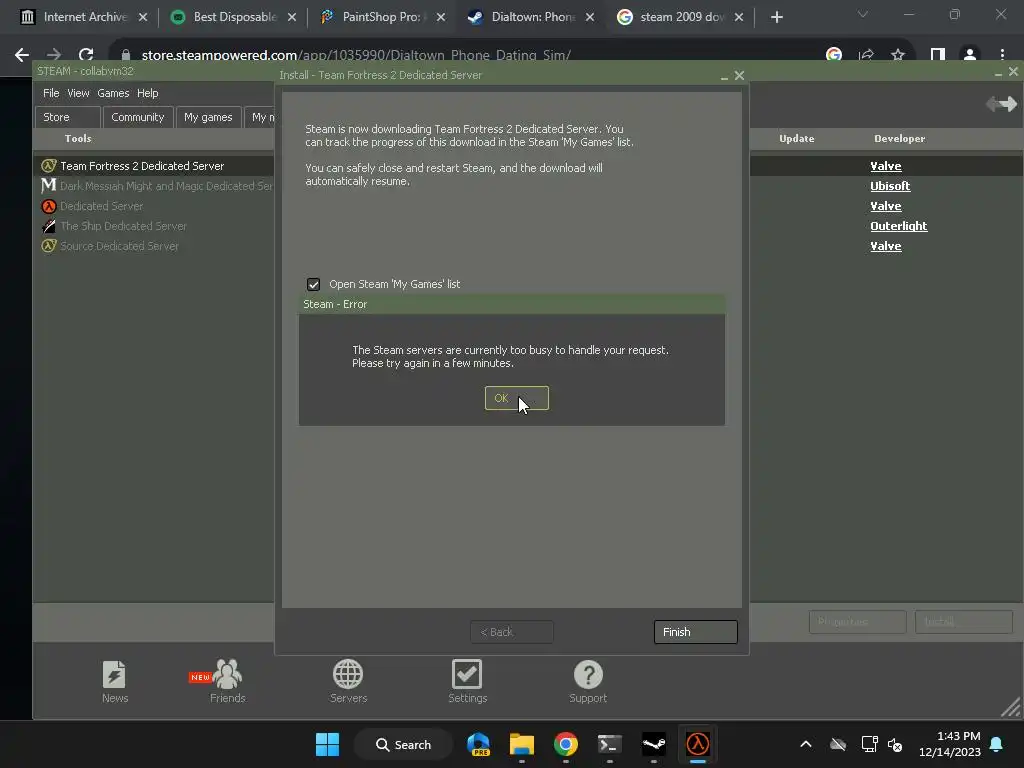
Task: Switch to the Store tab in Steam
Action: (x=67, y=117)
